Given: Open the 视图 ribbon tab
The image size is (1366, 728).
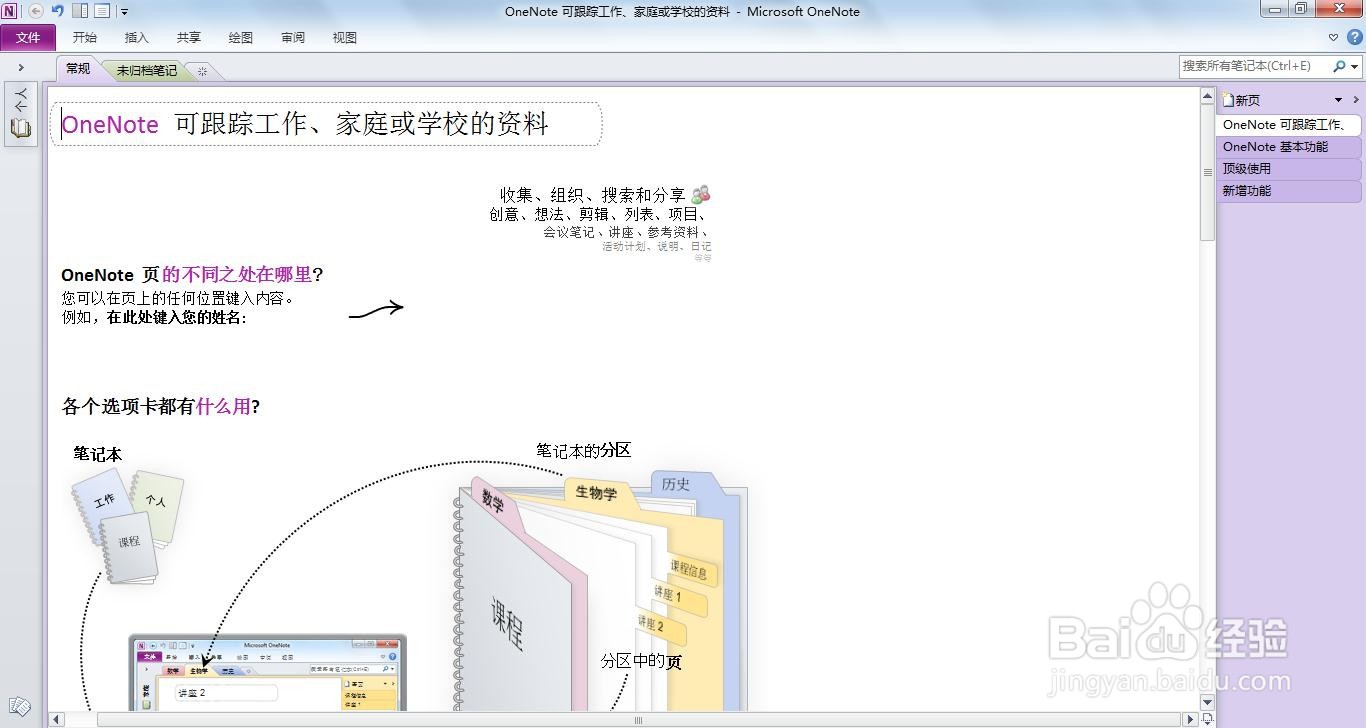Looking at the screenshot, I should (345, 38).
